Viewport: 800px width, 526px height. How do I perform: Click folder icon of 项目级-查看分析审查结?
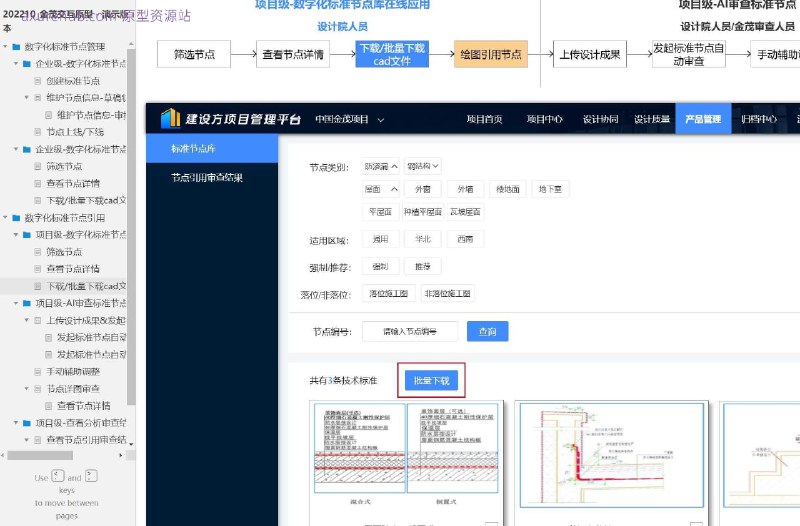(27, 423)
